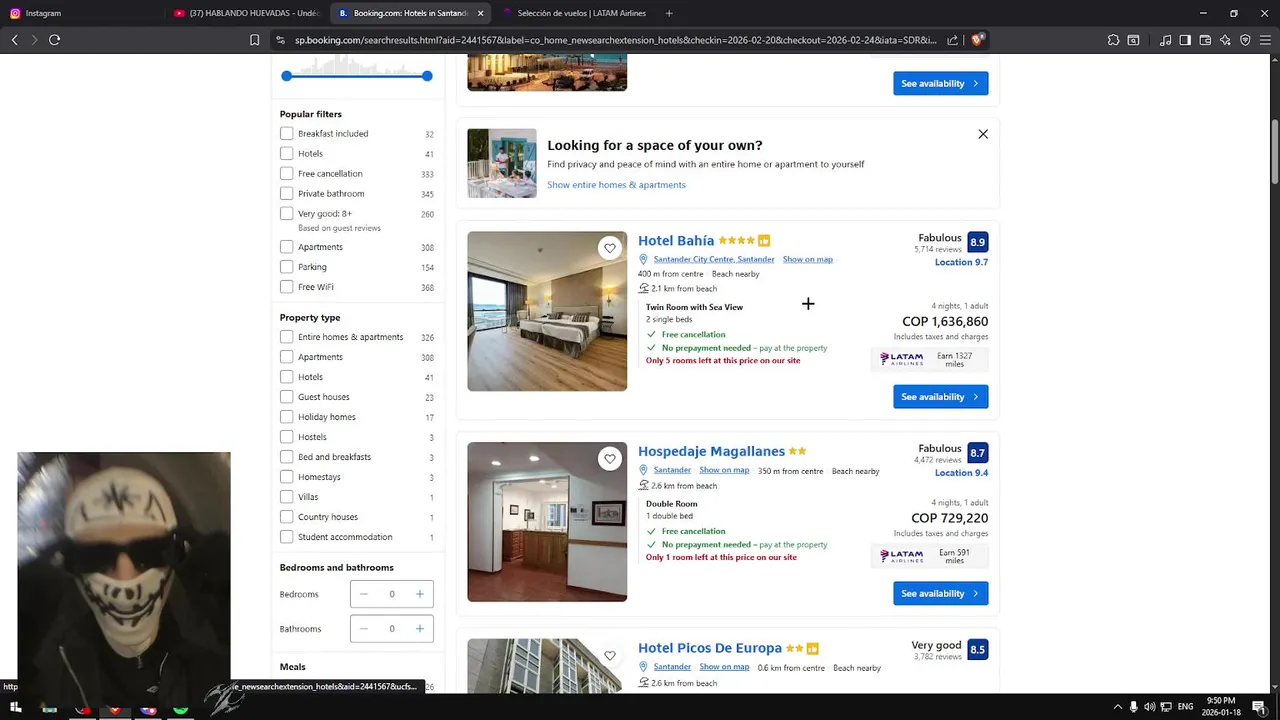Viewport: 1280px width, 720px height.
Task: Open Leo AI sparkle icon
Action: pyautogui.click(x=1225, y=40)
